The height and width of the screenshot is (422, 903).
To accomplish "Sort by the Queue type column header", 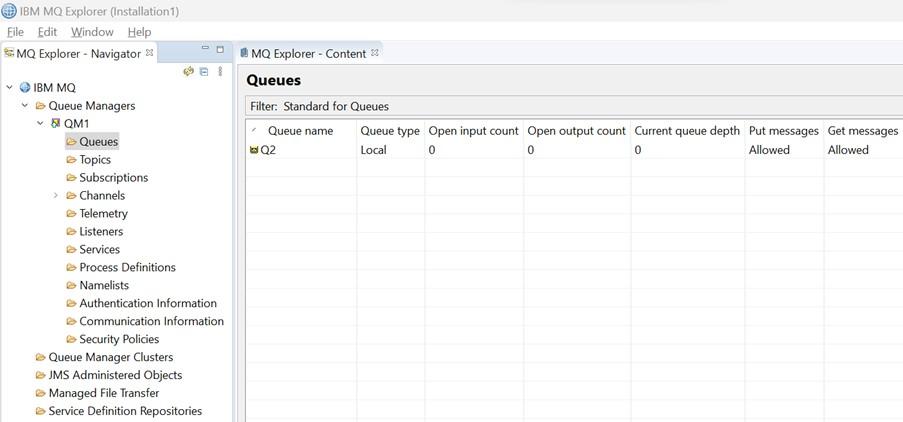I will point(390,131).
